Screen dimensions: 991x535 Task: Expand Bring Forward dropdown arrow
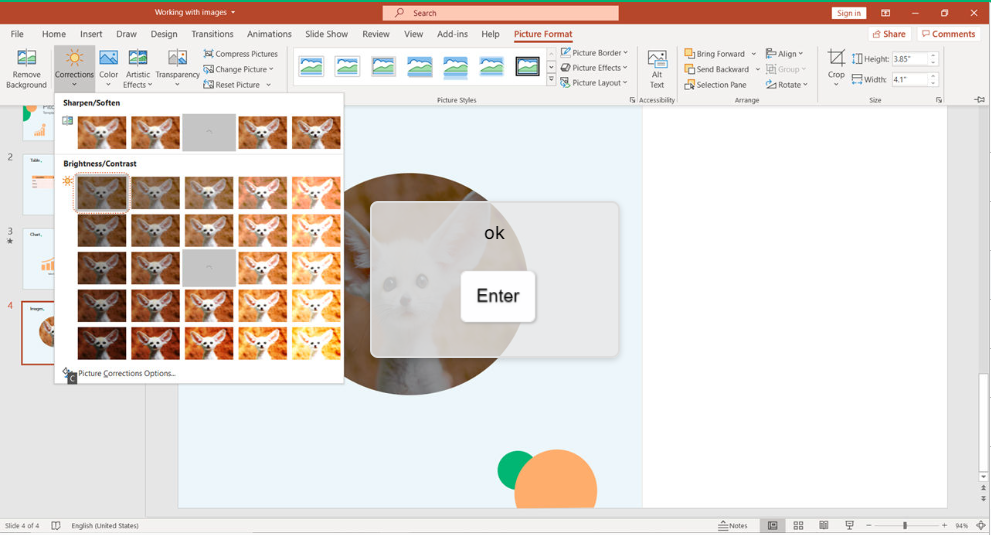coord(753,54)
